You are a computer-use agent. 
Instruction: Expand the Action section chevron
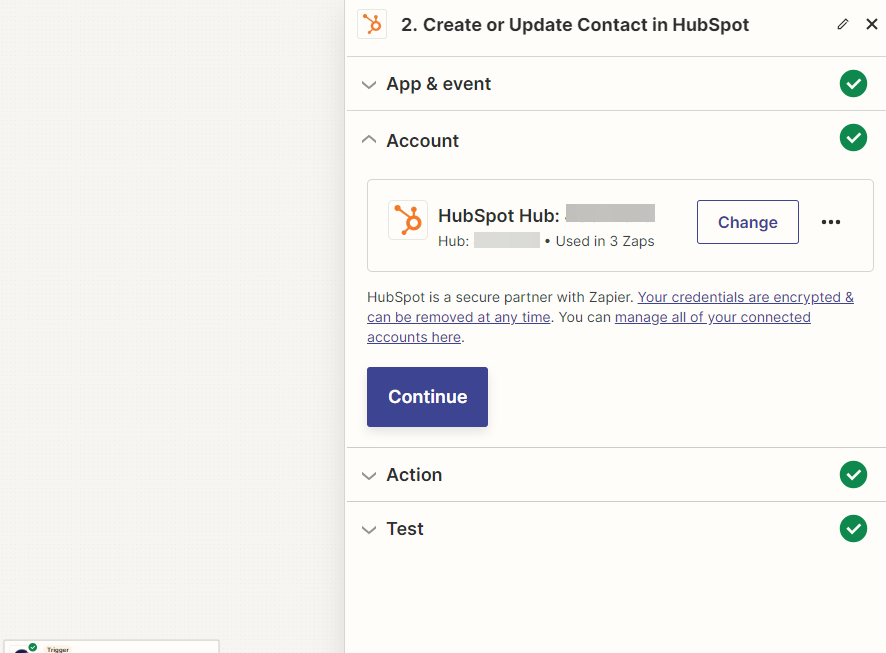point(368,476)
